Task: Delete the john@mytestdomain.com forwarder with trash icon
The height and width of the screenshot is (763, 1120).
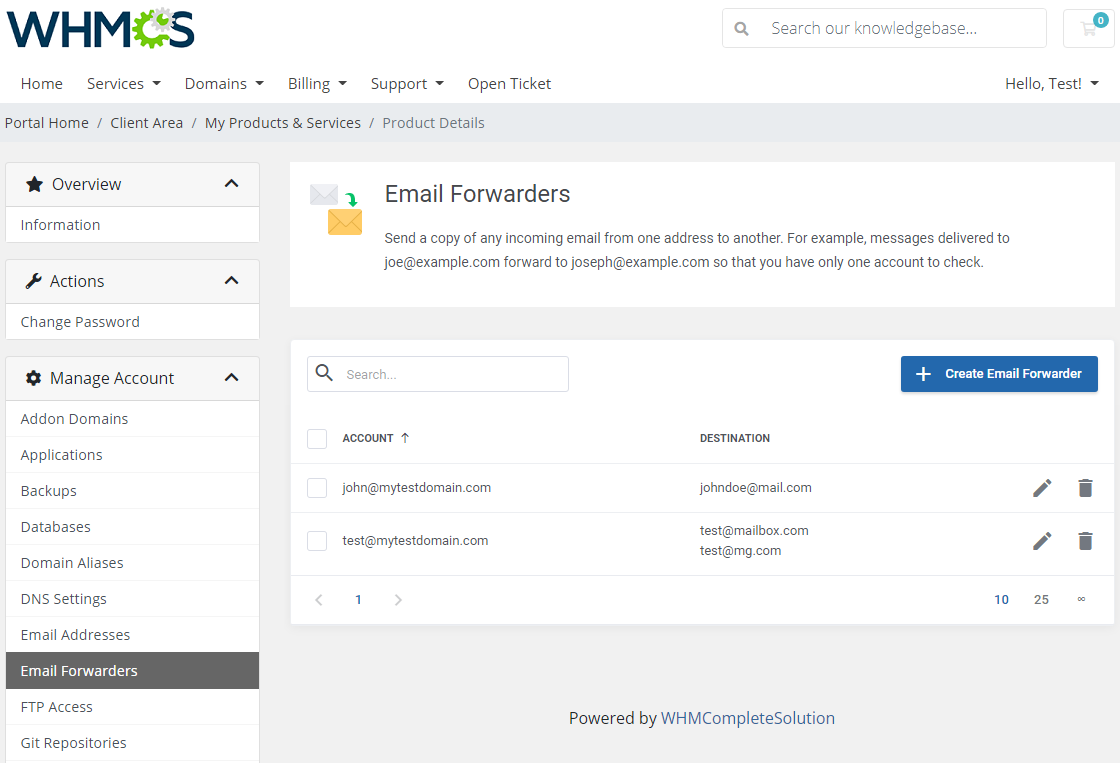Action: [1085, 488]
